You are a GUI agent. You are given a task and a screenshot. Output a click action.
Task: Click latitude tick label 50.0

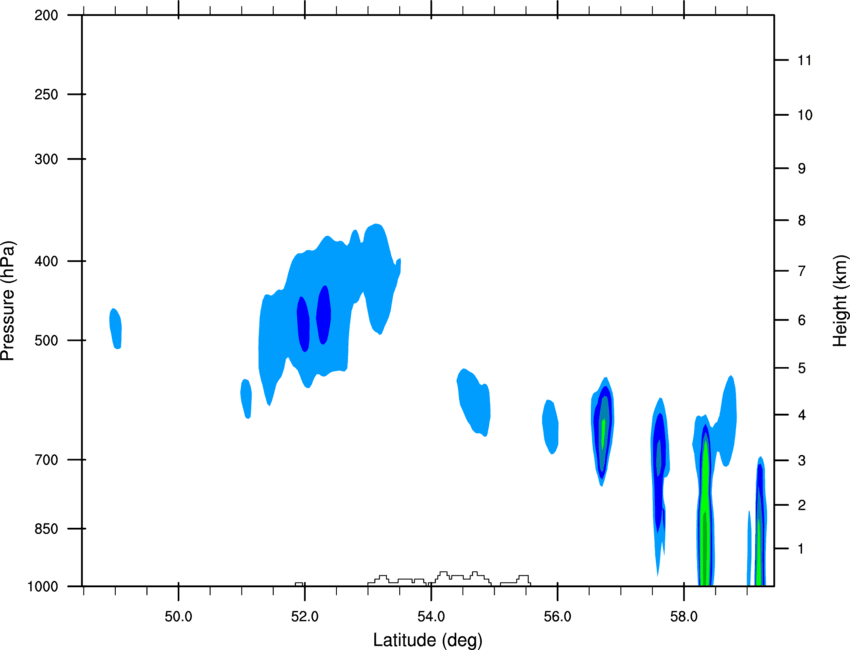178,617
